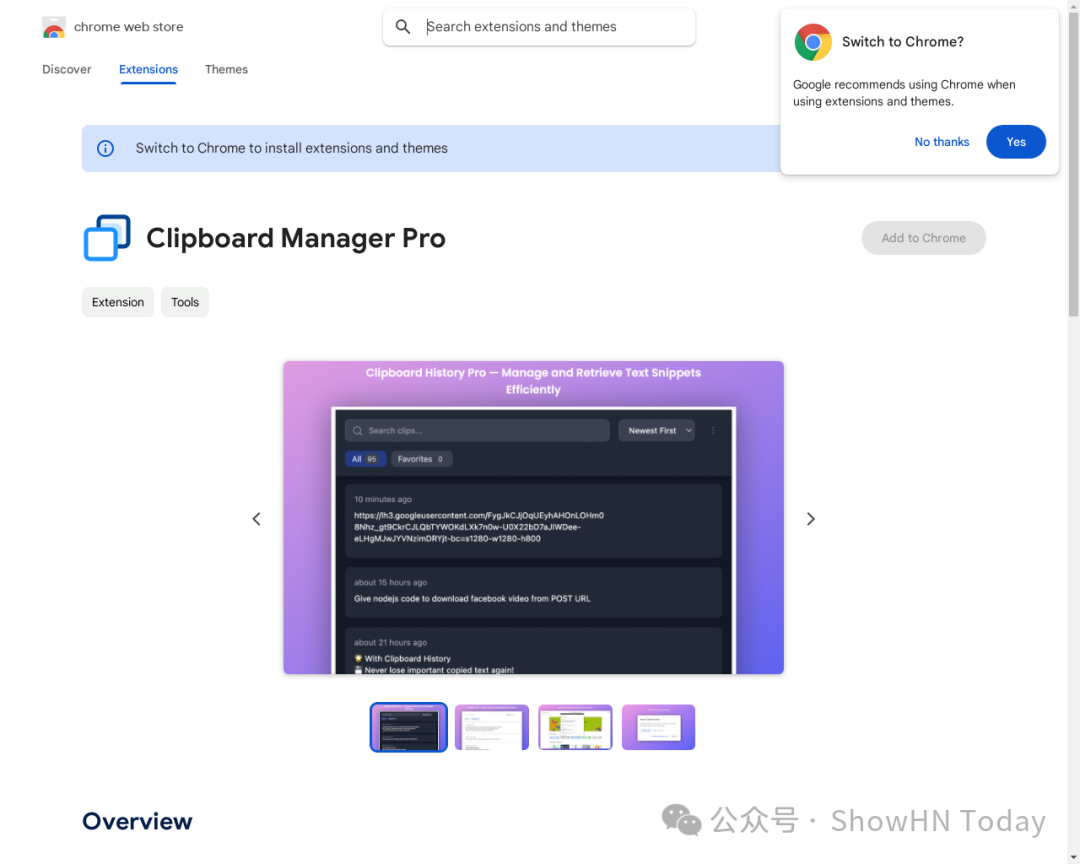1080x864 pixels.
Task: Click the '10 minutes ago' clip entry
Action: 534,520
